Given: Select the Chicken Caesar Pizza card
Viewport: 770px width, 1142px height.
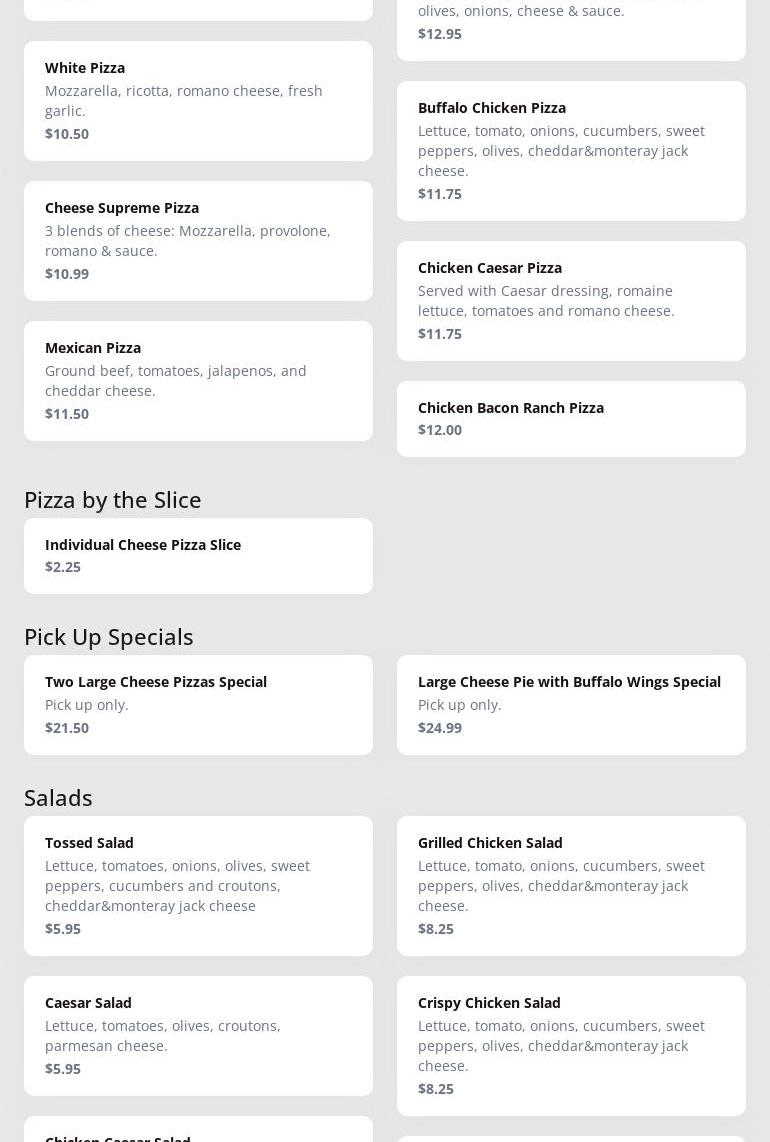Looking at the screenshot, I should 571,300.
